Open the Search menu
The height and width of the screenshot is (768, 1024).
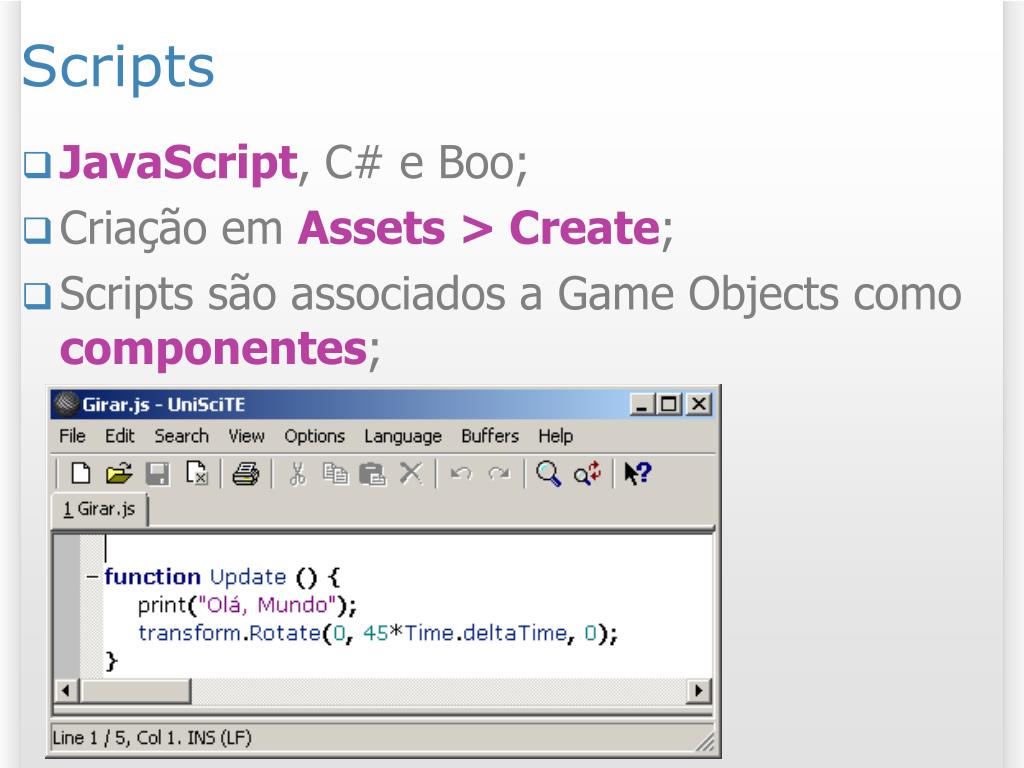182,436
